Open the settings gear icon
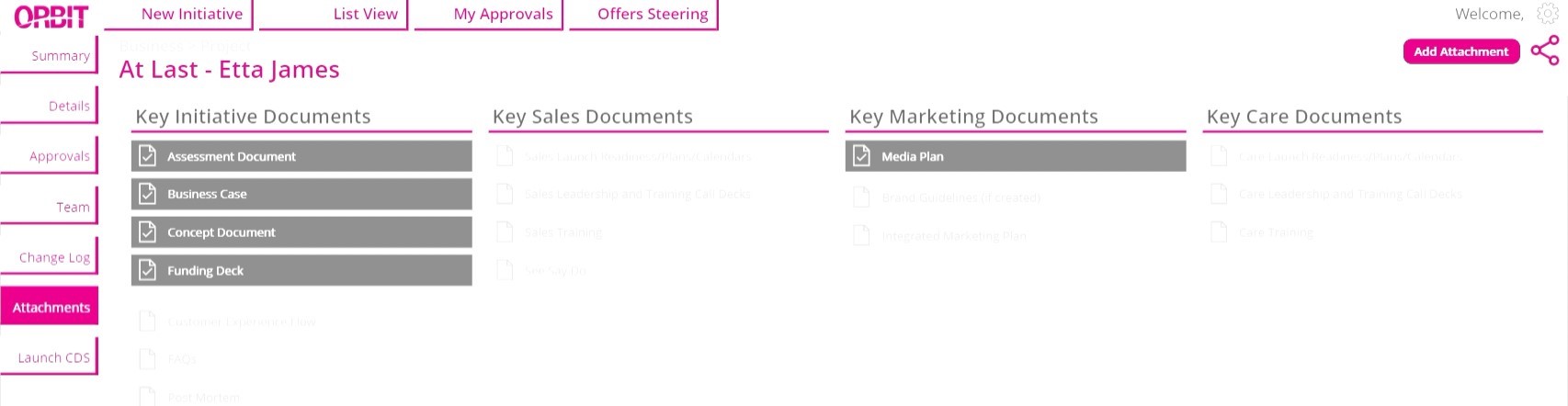Viewport: 1568px width, 406px height. click(x=1548, y=14)
